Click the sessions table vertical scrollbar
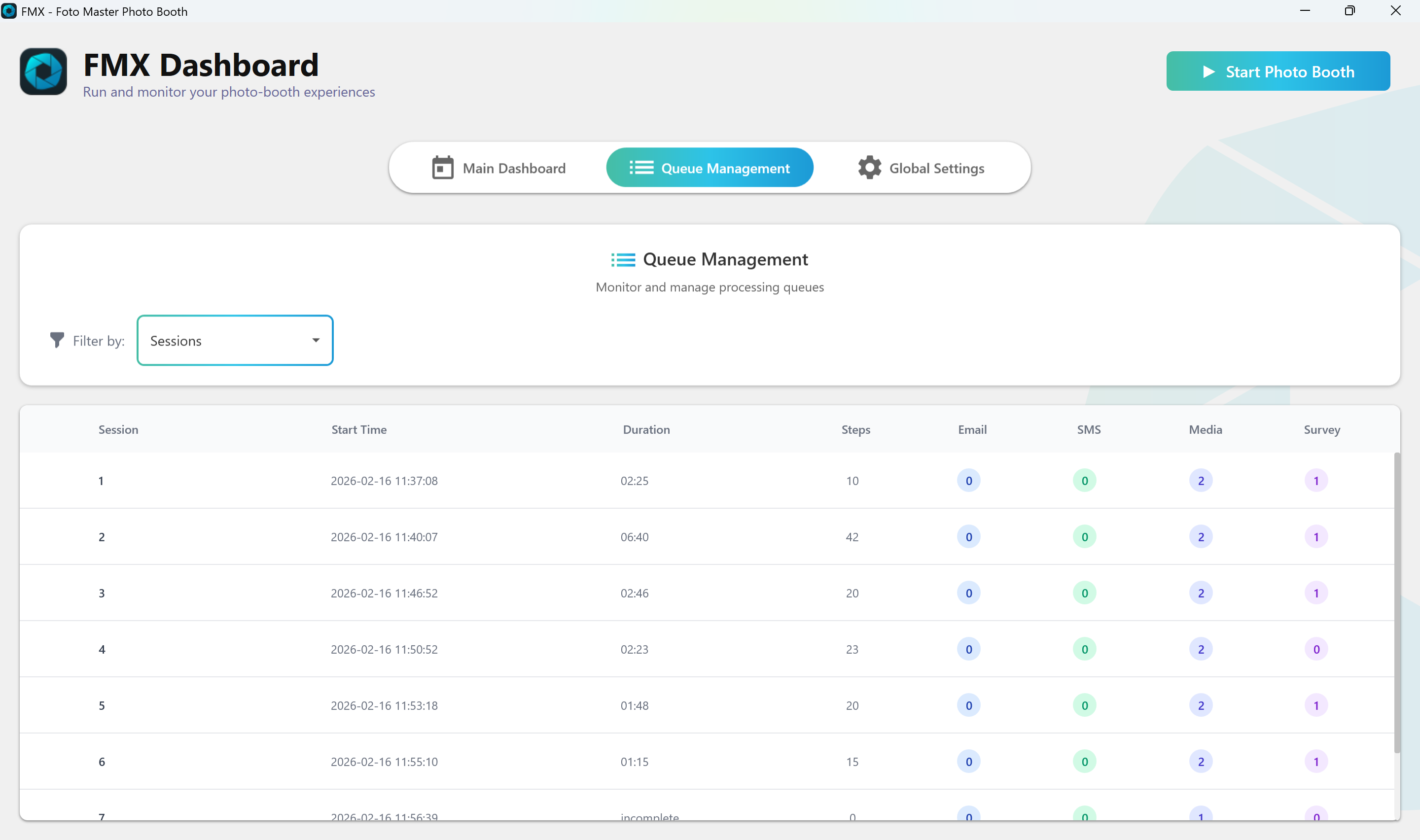This screenshot has width=1420, height=840. click(x=1396, y=602)
